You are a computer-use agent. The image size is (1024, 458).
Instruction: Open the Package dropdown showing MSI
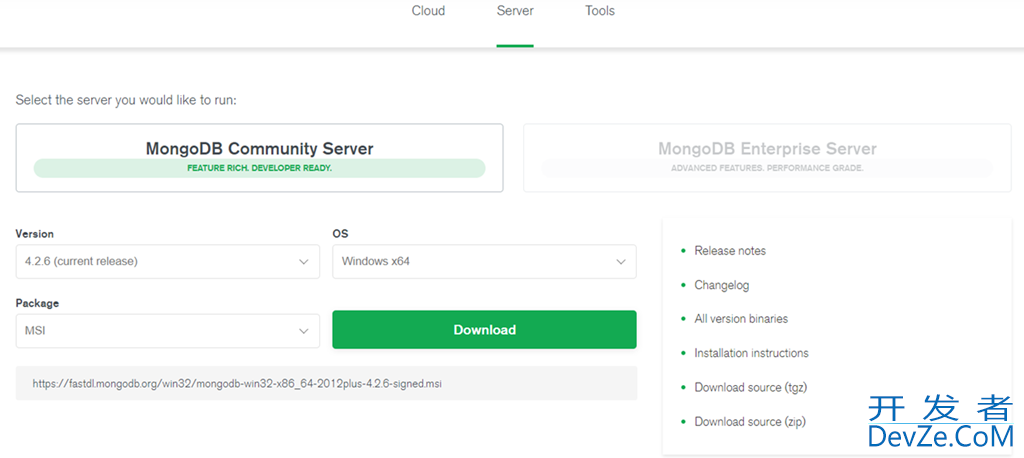[x=160, y=330]
